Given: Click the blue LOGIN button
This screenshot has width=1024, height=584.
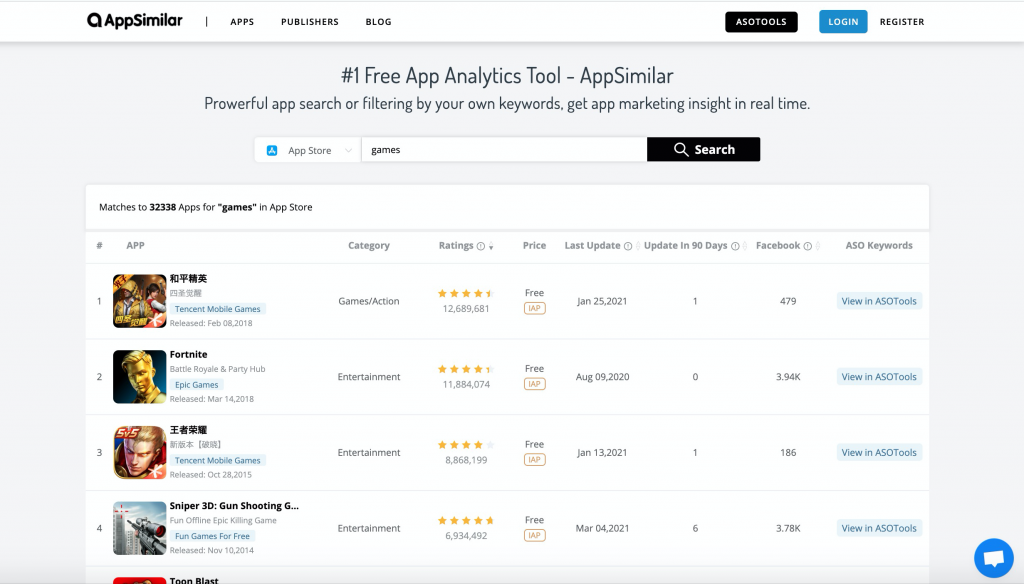Looking at the screenshot, I should point(843,22).
